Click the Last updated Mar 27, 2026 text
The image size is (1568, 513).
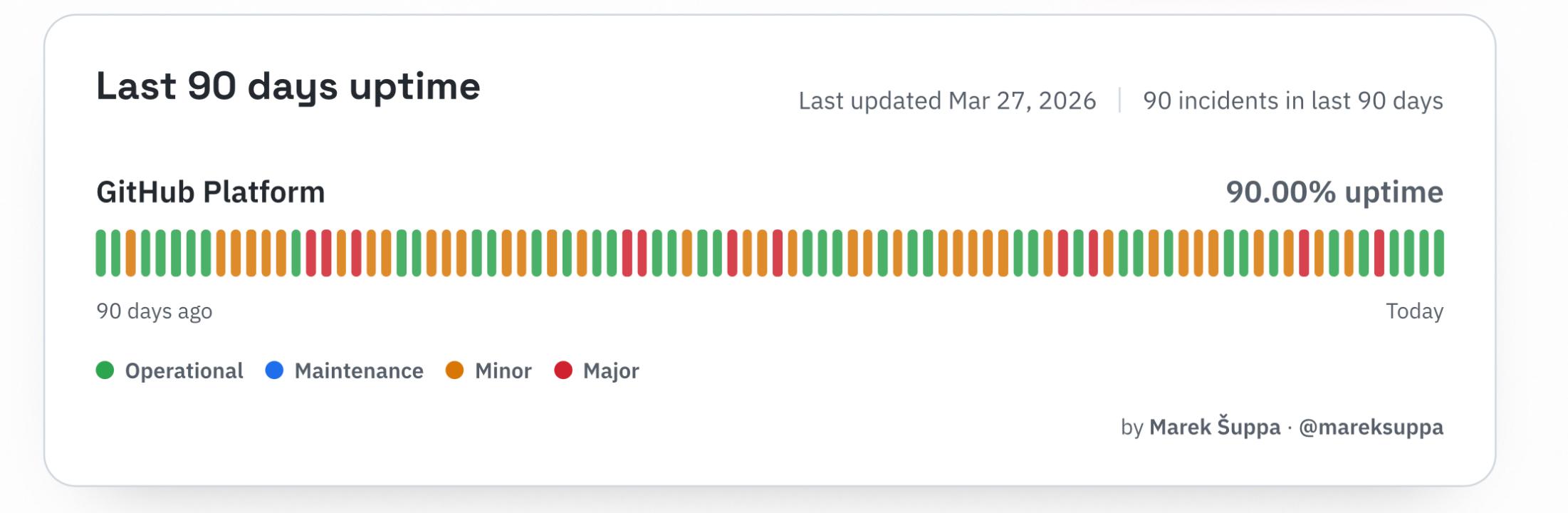pos(947,101)
